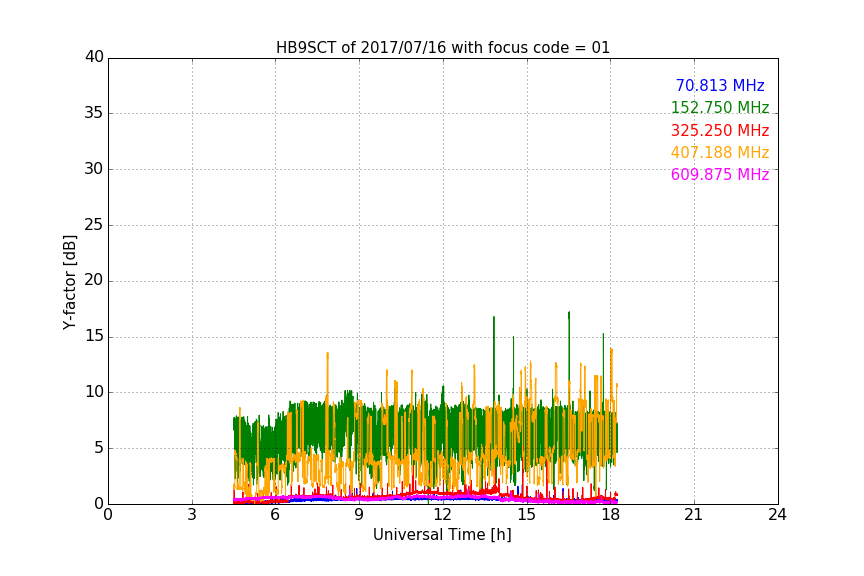Click the y-axis tick label 30
The width and height of the screenshot is (864, 576).
pyautogui.click(x=94, y=169)
